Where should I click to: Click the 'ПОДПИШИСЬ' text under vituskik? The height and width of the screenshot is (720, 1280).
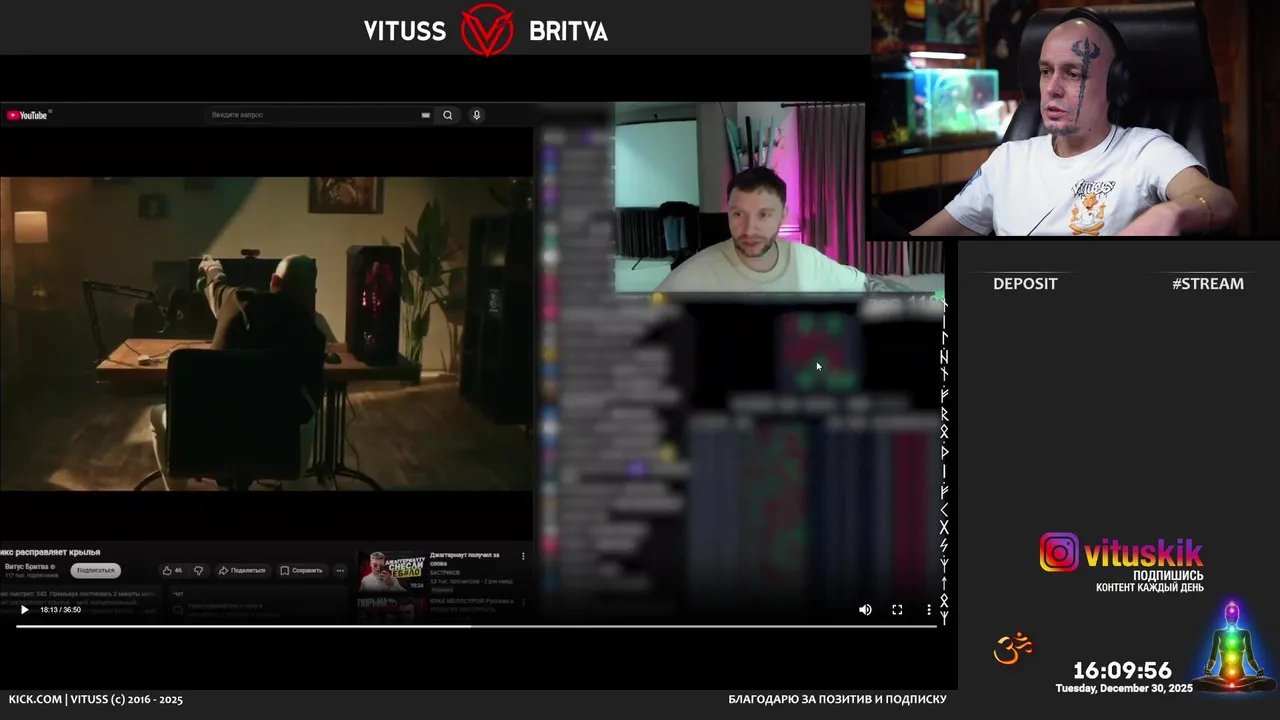pyautogui.click(x=1168, y=576)
